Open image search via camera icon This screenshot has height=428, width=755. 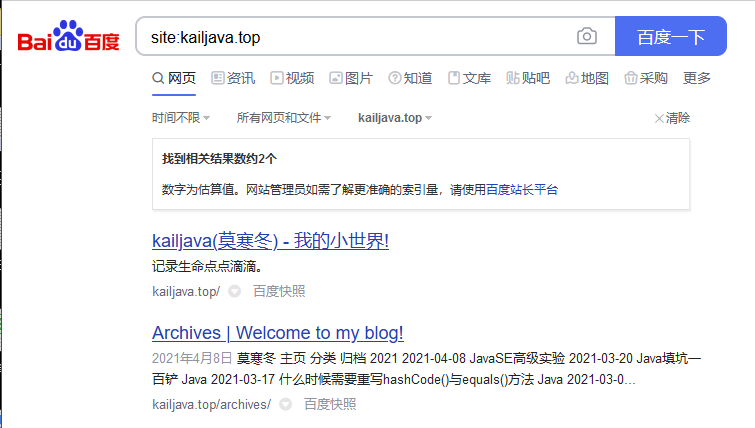pos(586,36)
